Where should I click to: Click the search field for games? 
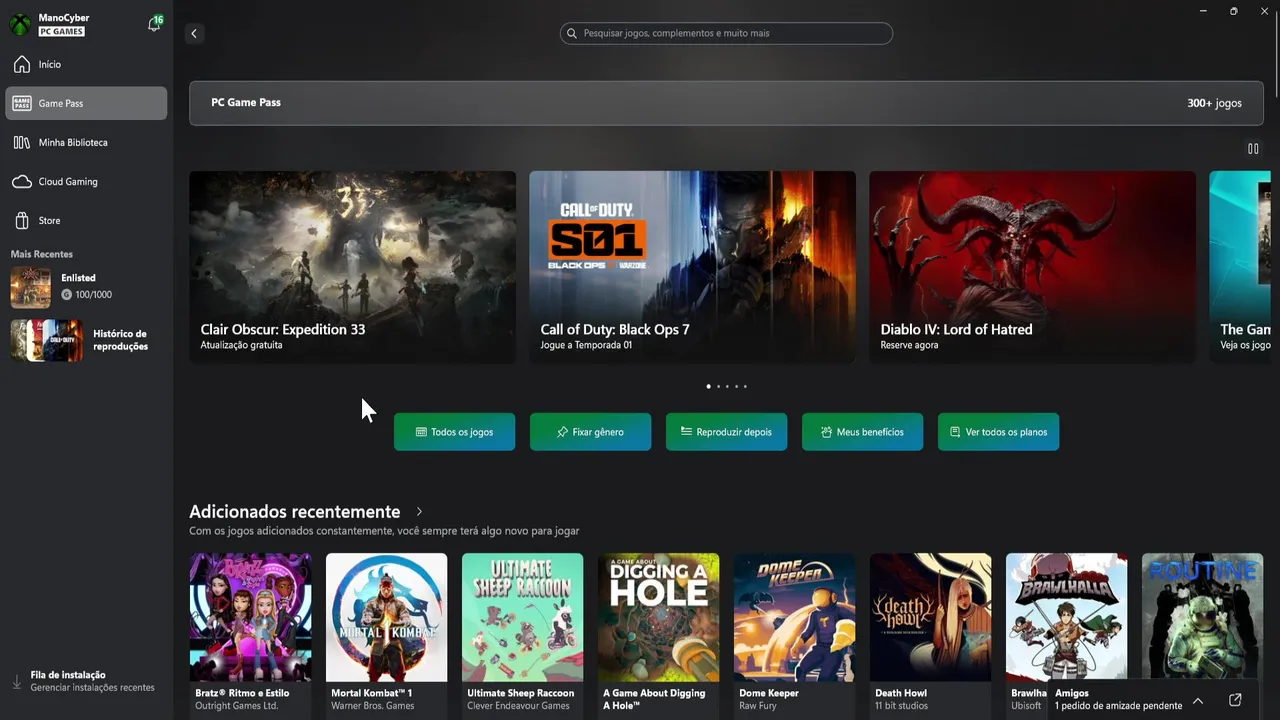tap(726, 33)
